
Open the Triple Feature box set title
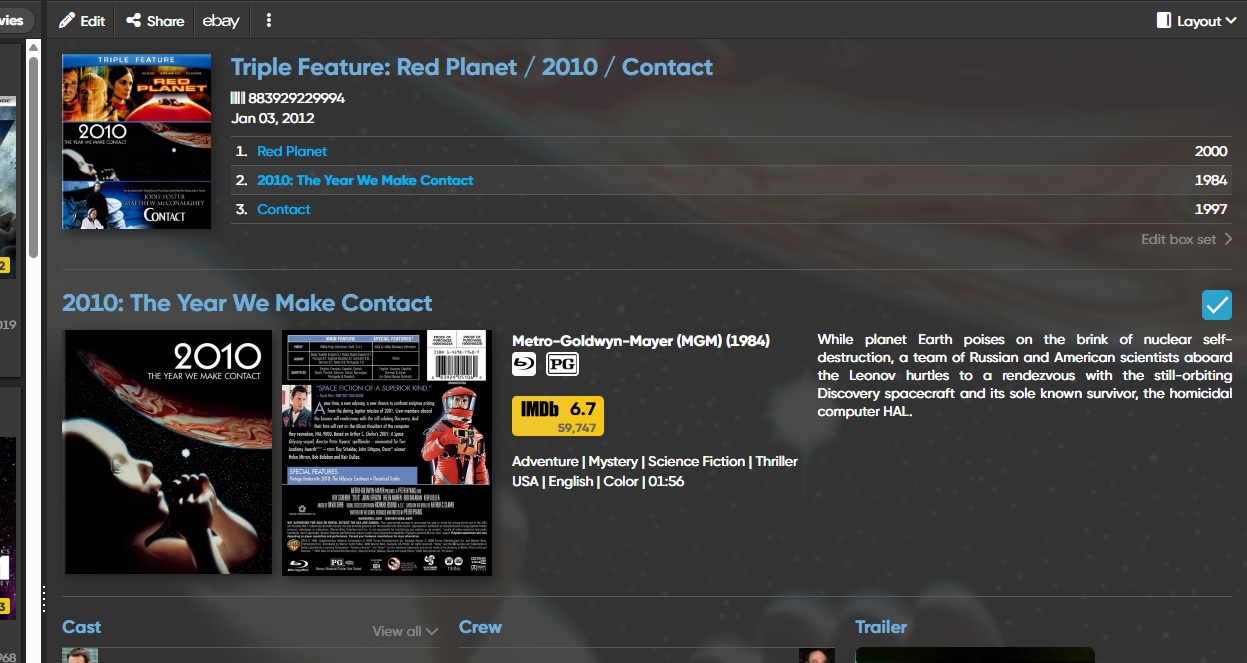(472, 67)
